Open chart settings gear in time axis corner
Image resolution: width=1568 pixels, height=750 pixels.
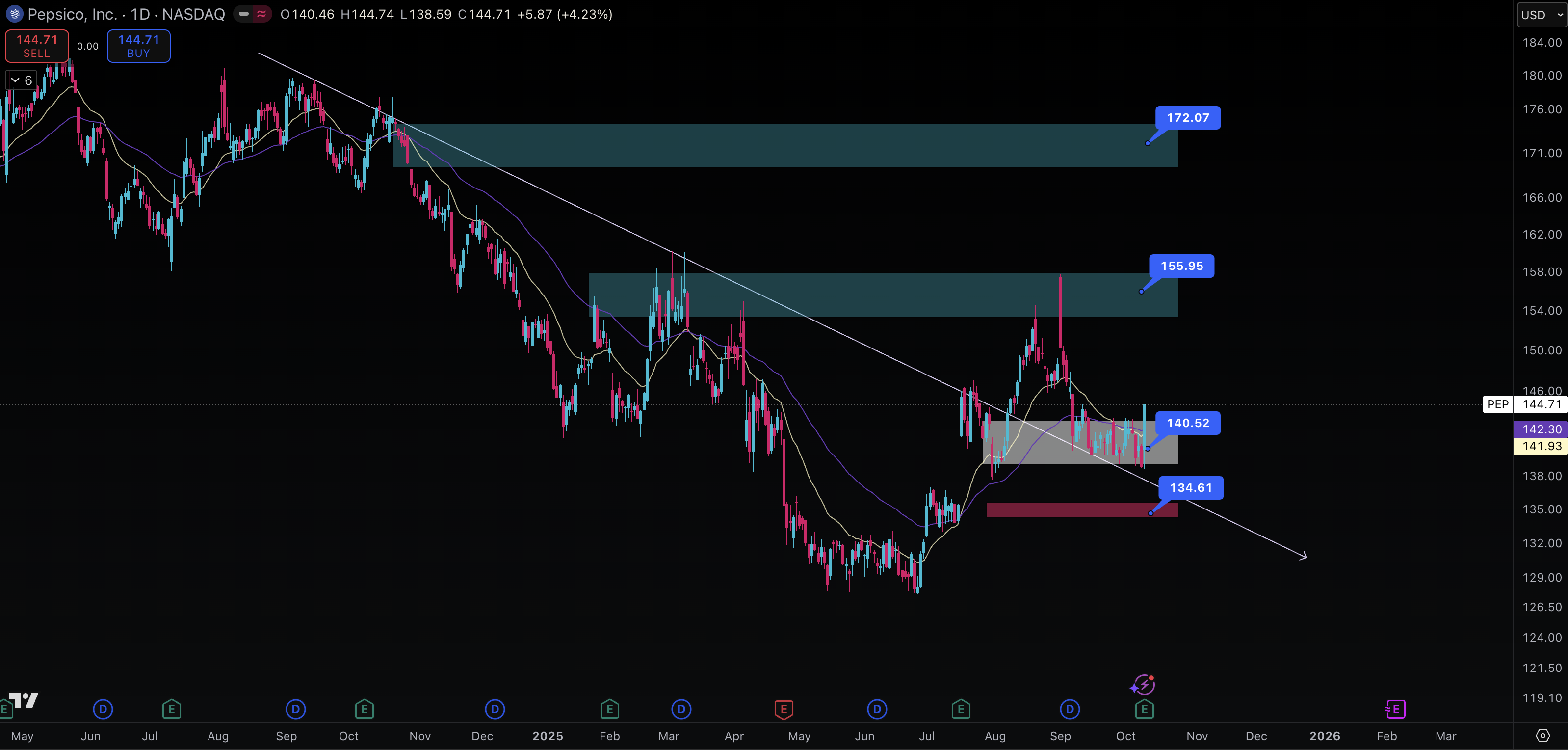[1542, 735]
